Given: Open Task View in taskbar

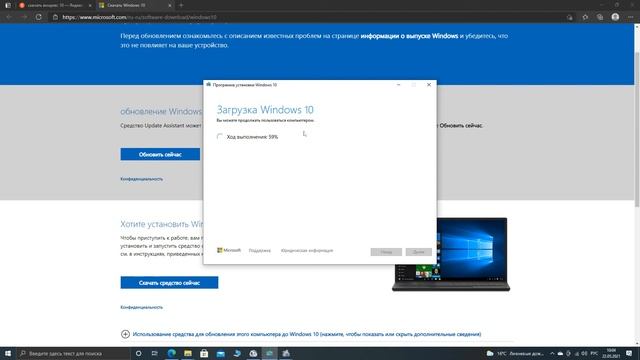Looking at the screenshot, I should 155,353.
